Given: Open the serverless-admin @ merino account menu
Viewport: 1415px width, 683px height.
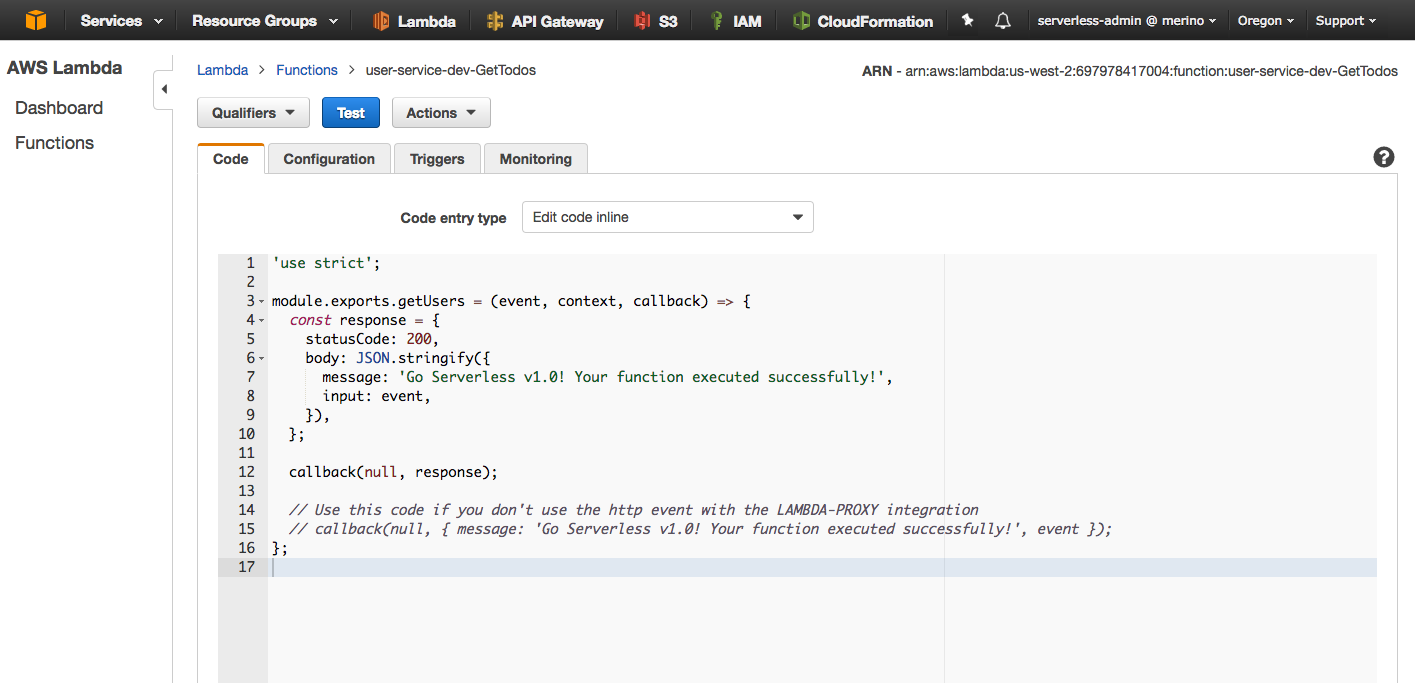Looking at the screenshot, I should pos(1127,21).
